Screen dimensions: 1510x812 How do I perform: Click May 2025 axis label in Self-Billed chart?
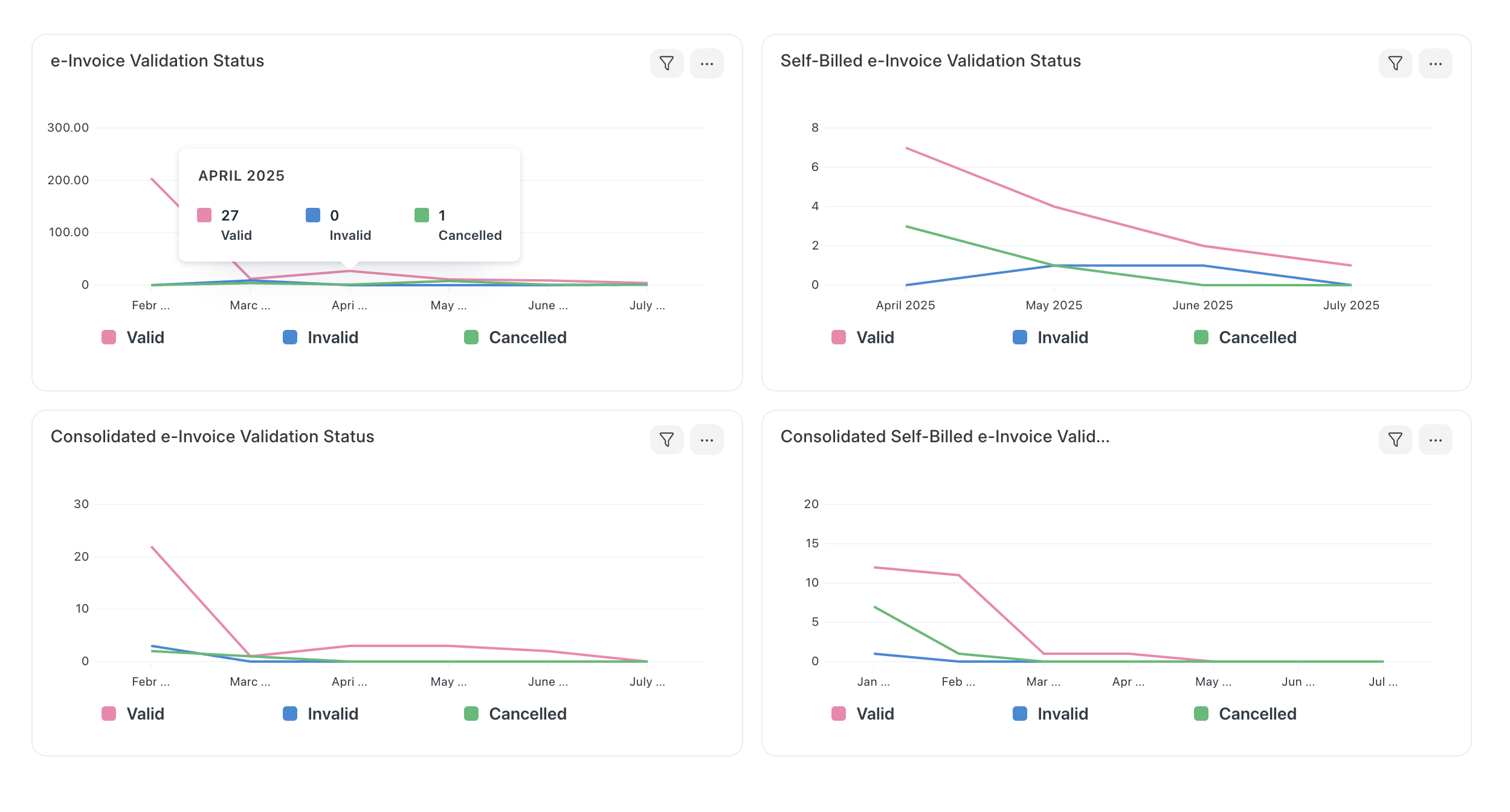1054,305
